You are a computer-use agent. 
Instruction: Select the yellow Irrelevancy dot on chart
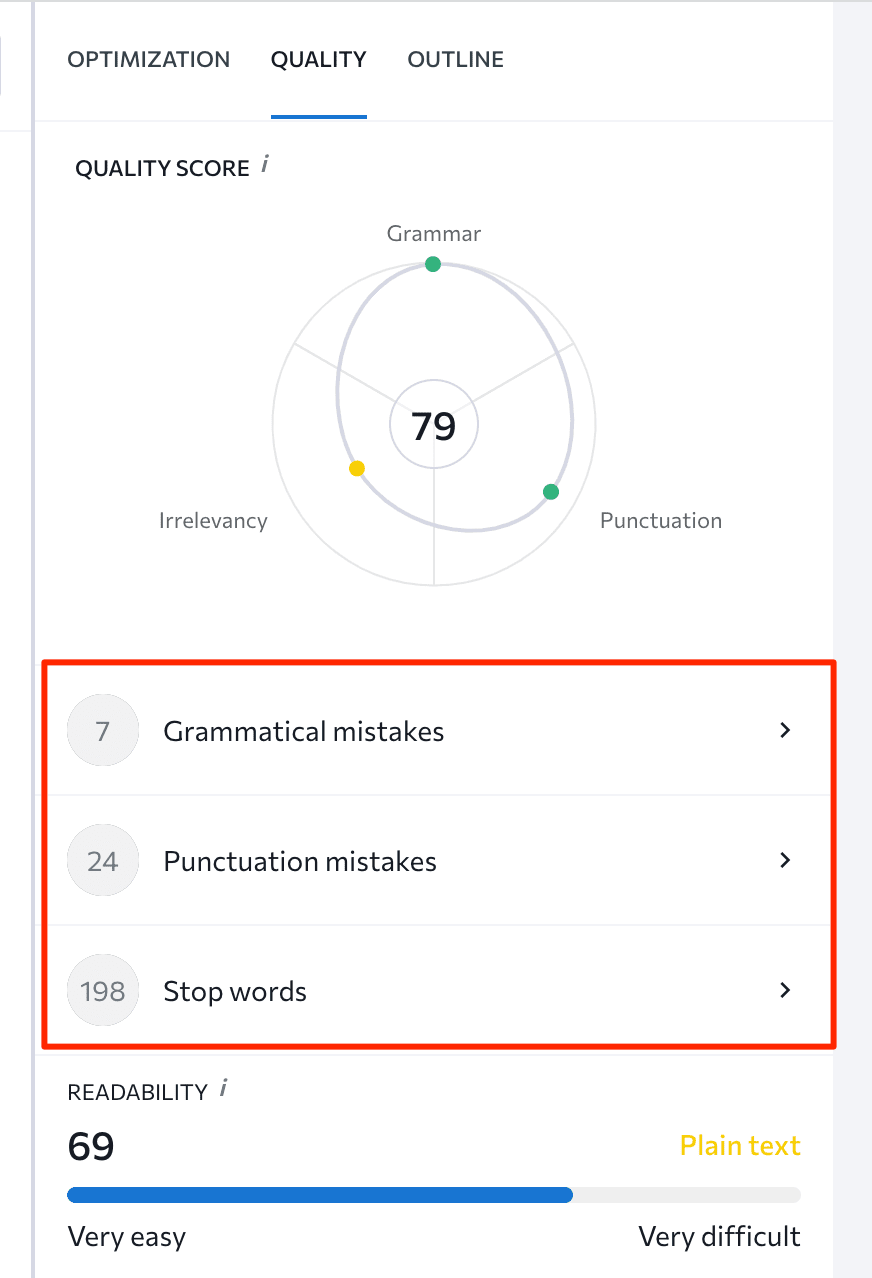(357, 468)
